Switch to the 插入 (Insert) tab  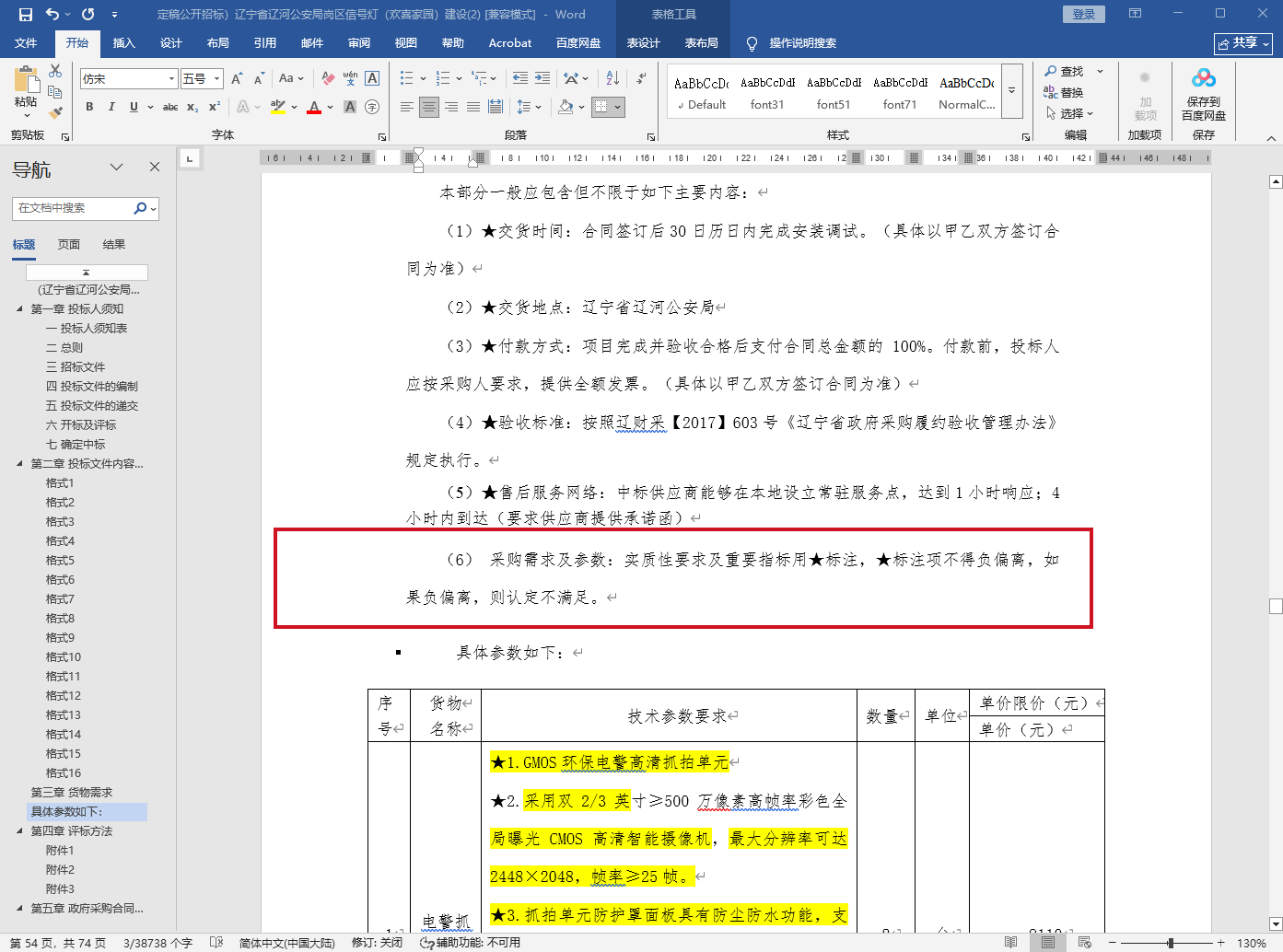123,43
